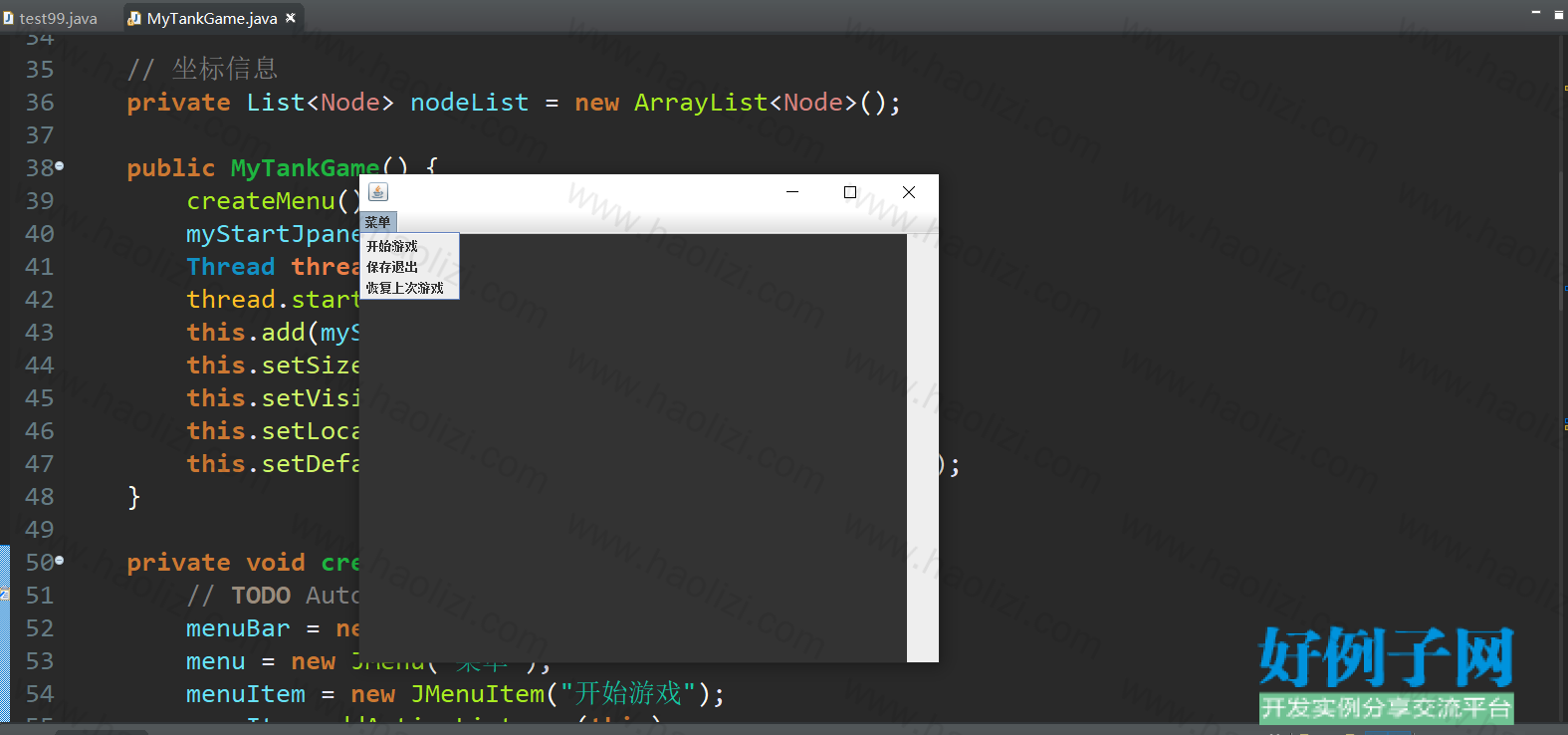
Task: Click line number 48 in the gutter
Action: coord(40,497)
